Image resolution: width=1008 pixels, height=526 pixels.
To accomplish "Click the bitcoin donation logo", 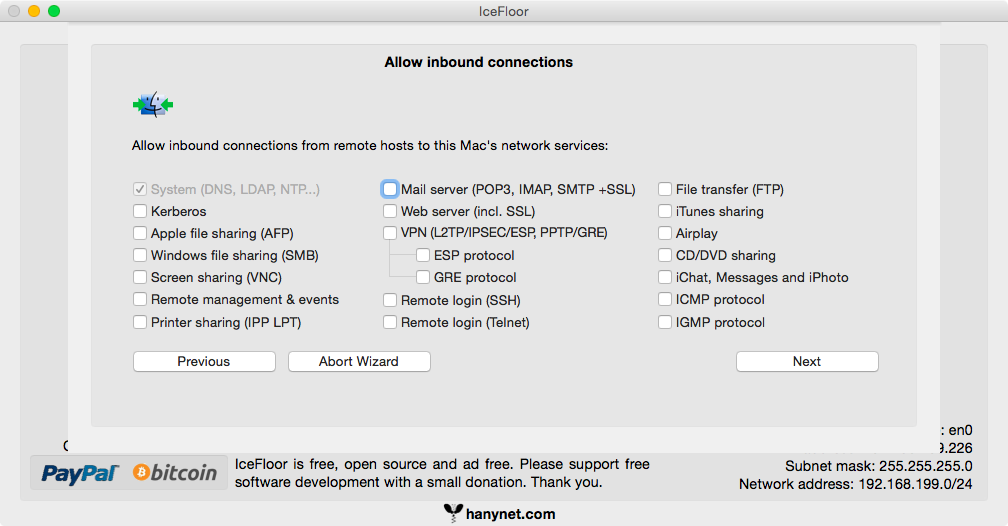I will click(x=175, y=473).
